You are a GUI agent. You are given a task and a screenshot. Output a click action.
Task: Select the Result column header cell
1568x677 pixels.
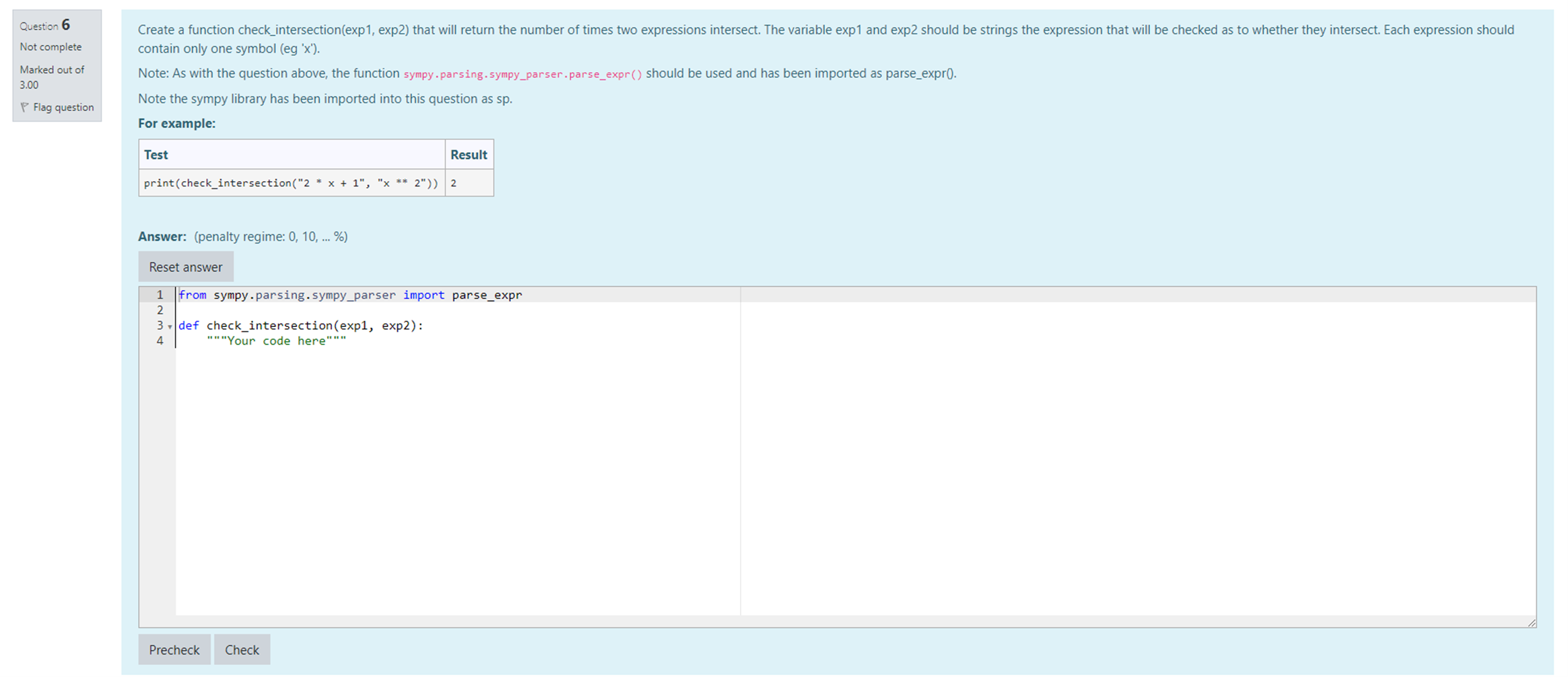tap(469, 154)
